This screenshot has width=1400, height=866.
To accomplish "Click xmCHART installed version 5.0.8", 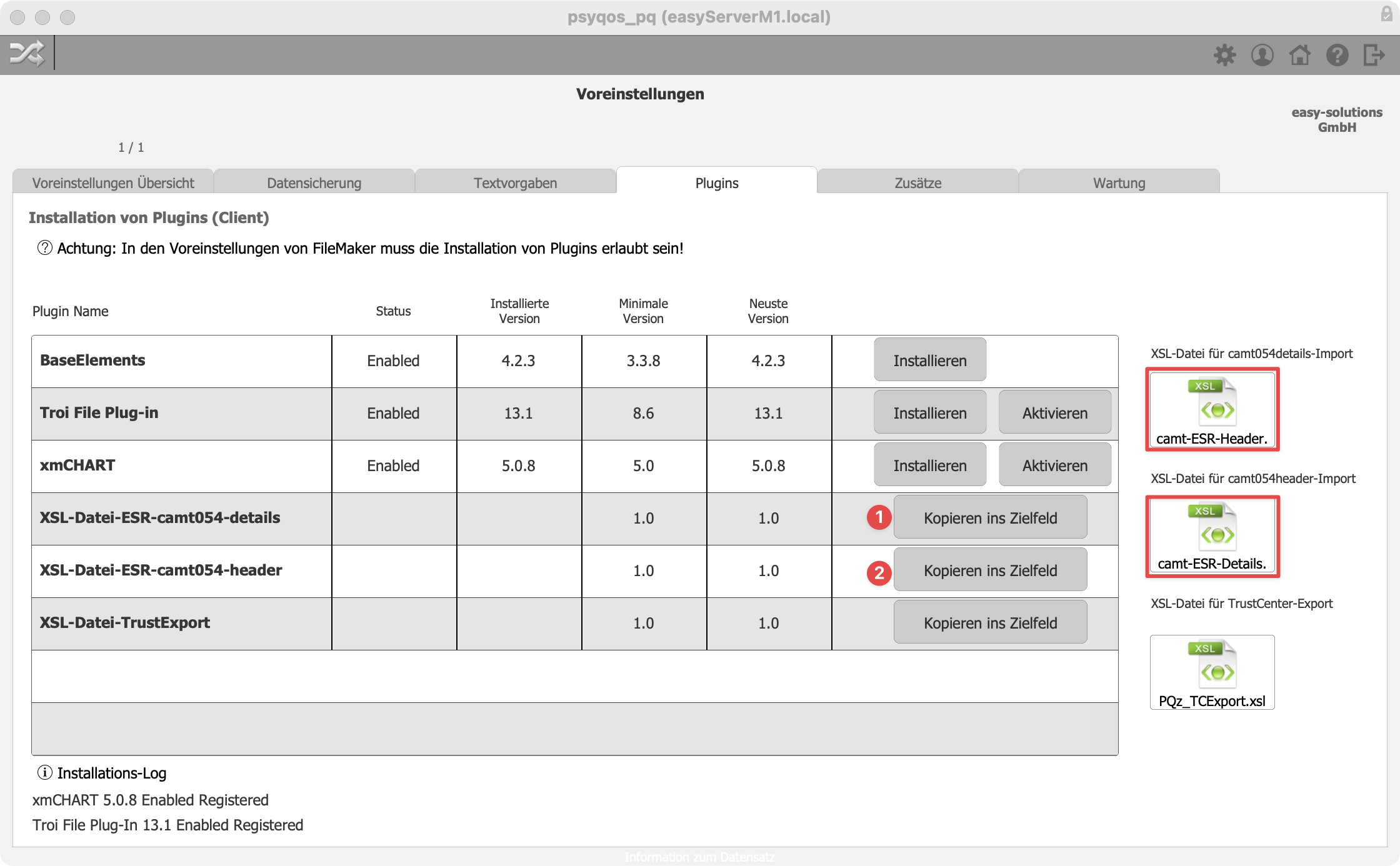I will 518,465.
